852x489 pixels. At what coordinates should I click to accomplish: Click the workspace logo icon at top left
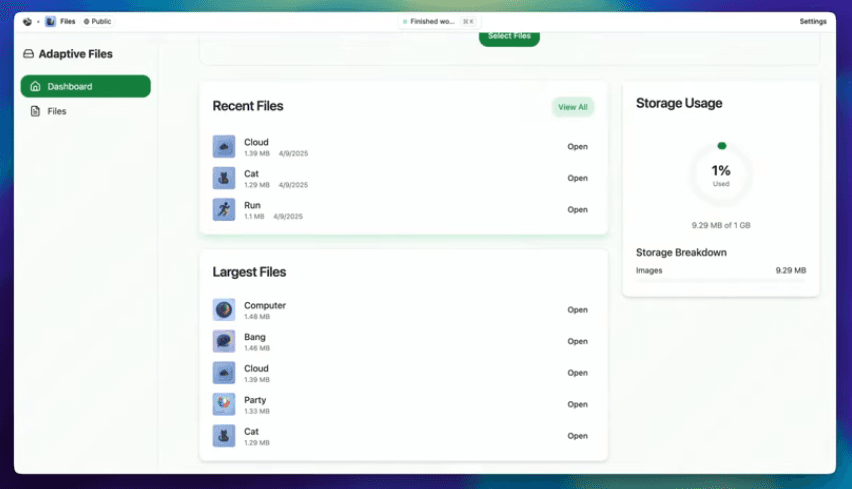tap(27, 22)
